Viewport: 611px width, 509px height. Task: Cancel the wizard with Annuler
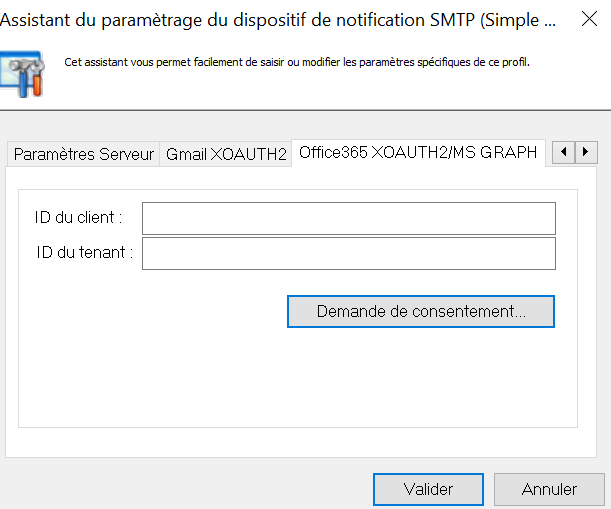coord(549,489)
